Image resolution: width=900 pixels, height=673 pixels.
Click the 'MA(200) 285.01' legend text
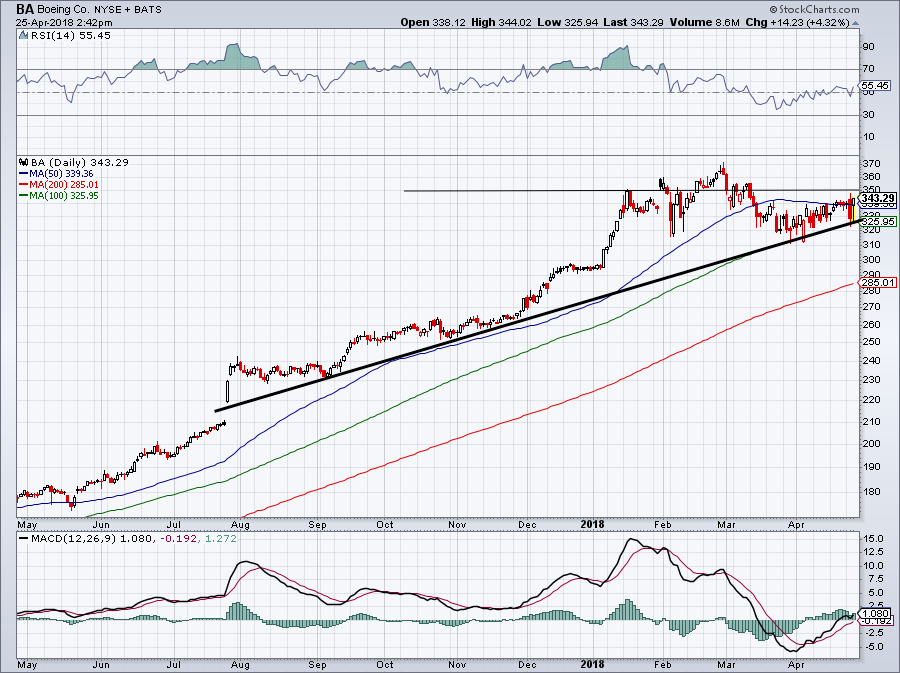[x=64, y=185]
